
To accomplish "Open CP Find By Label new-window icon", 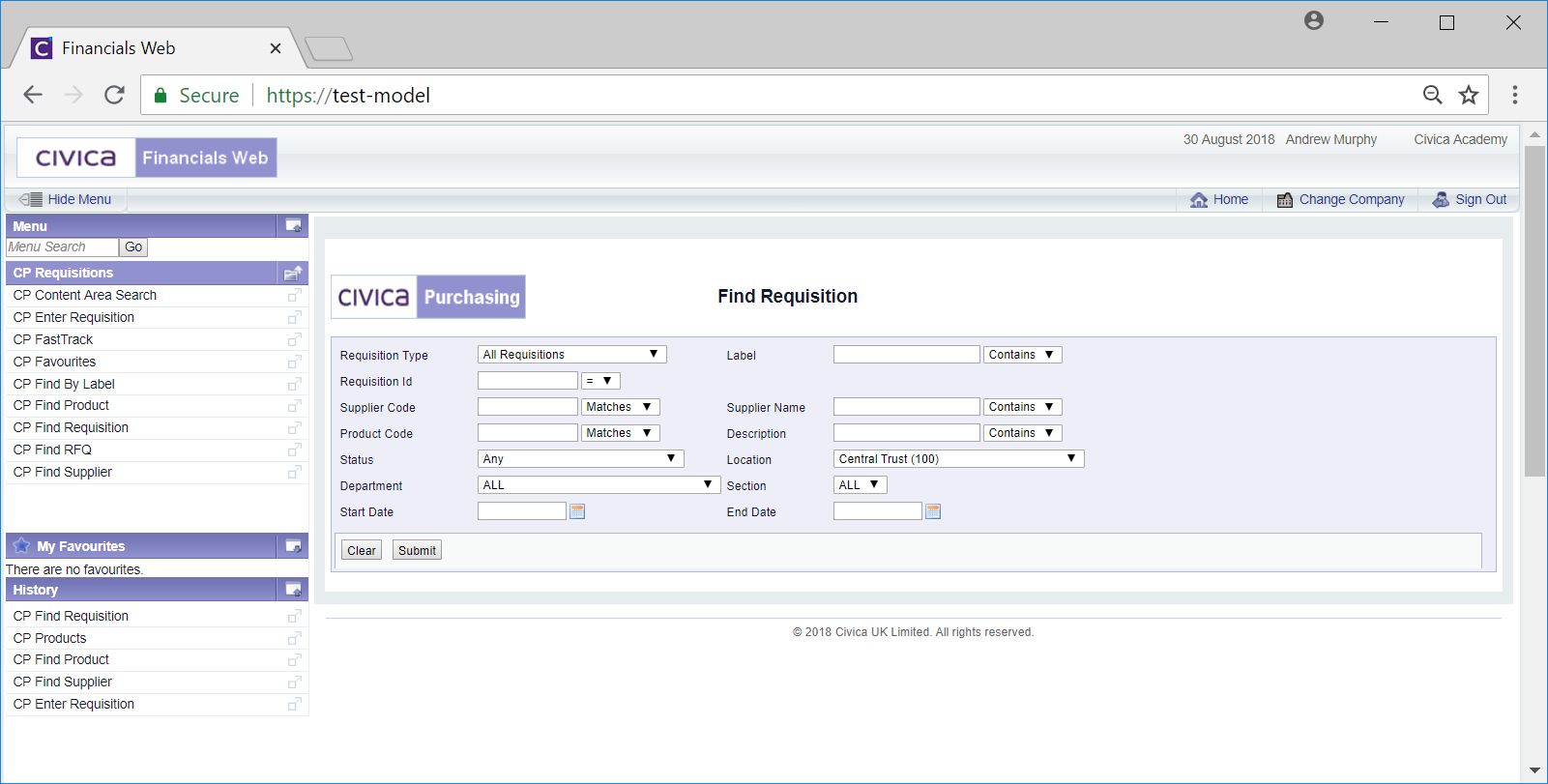I will click(295, 384).
